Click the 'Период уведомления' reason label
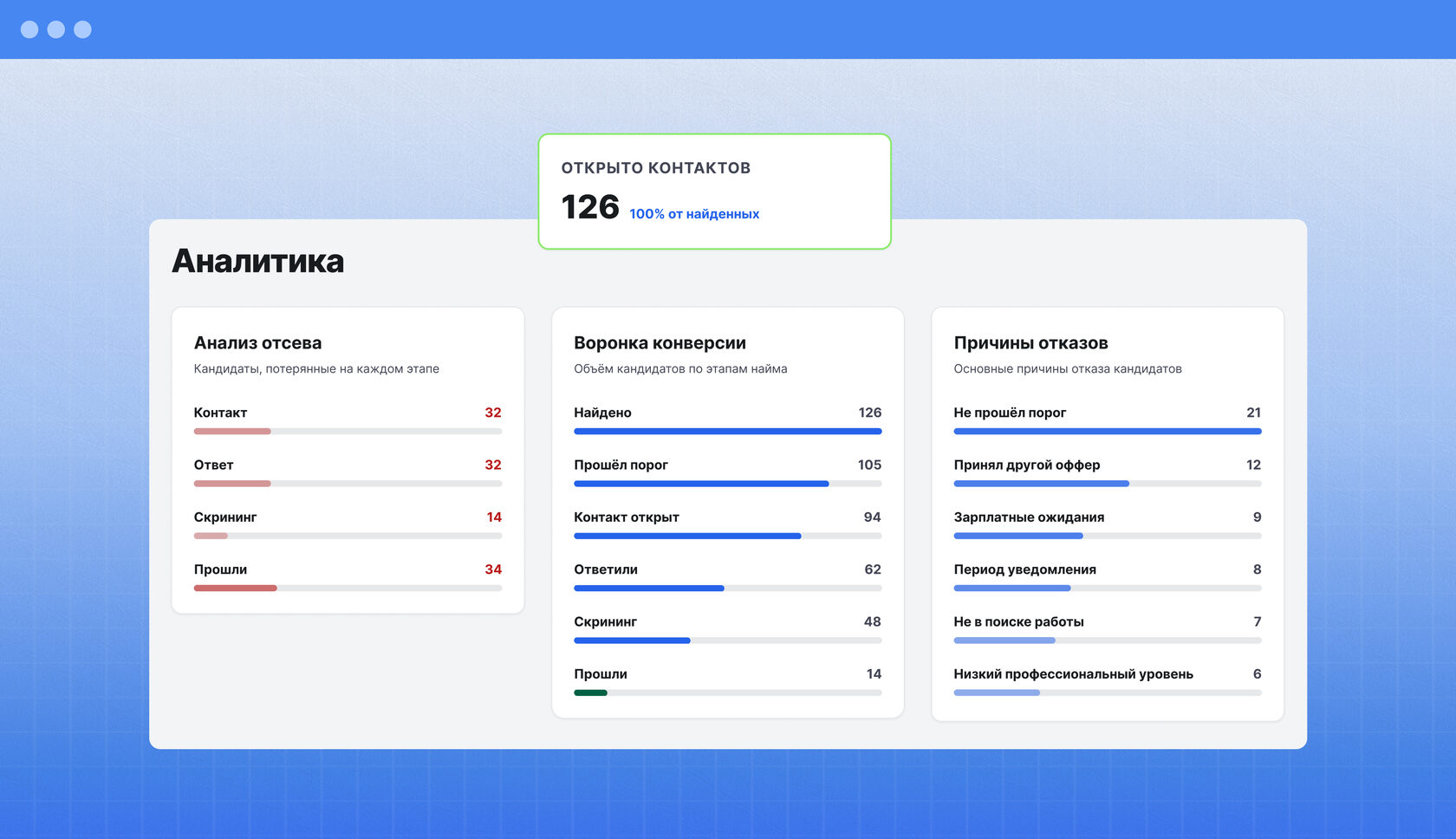Screen dimensions: 1456x839 1025,569
